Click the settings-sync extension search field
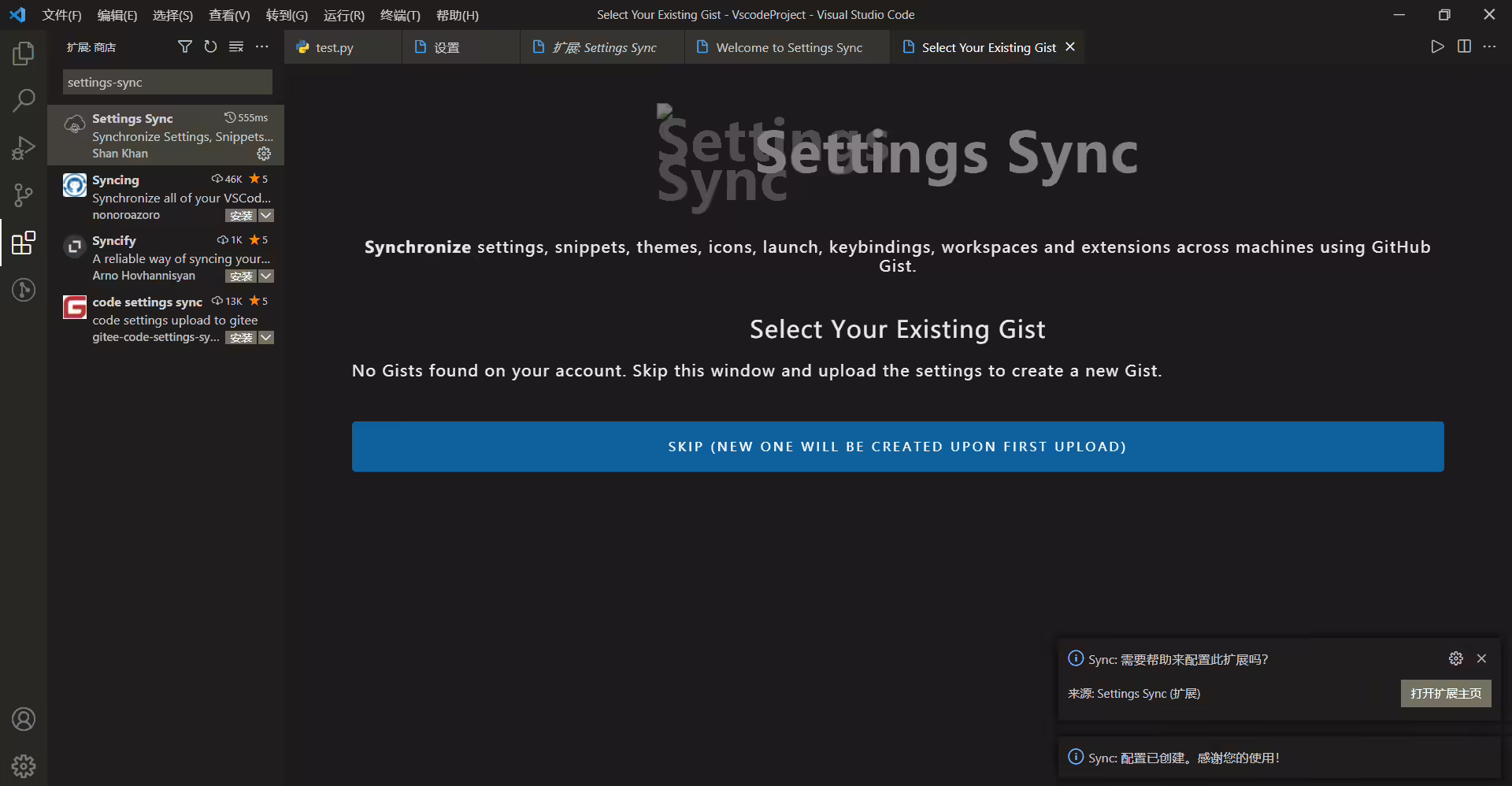Image resolution: width=1512 pixels, height=786 pixels. (x=168, y=82)
